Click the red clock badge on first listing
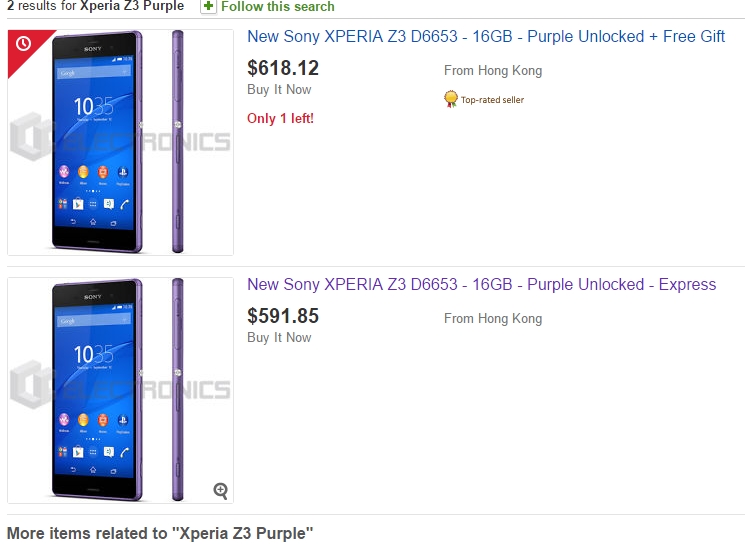745x545 pixels. (x=22, y=44)
